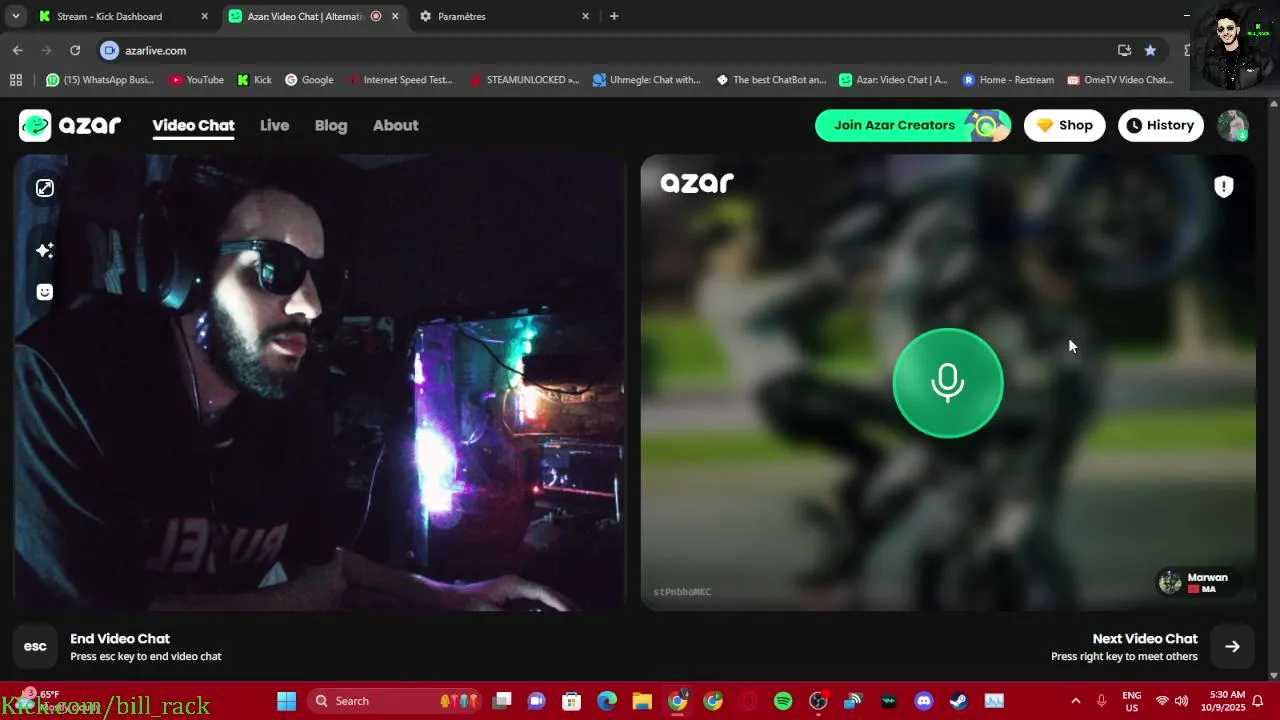Open Uhmegle Chat bookmark
The width and height of the screenshot is (1280, 720).
(647, 80)
